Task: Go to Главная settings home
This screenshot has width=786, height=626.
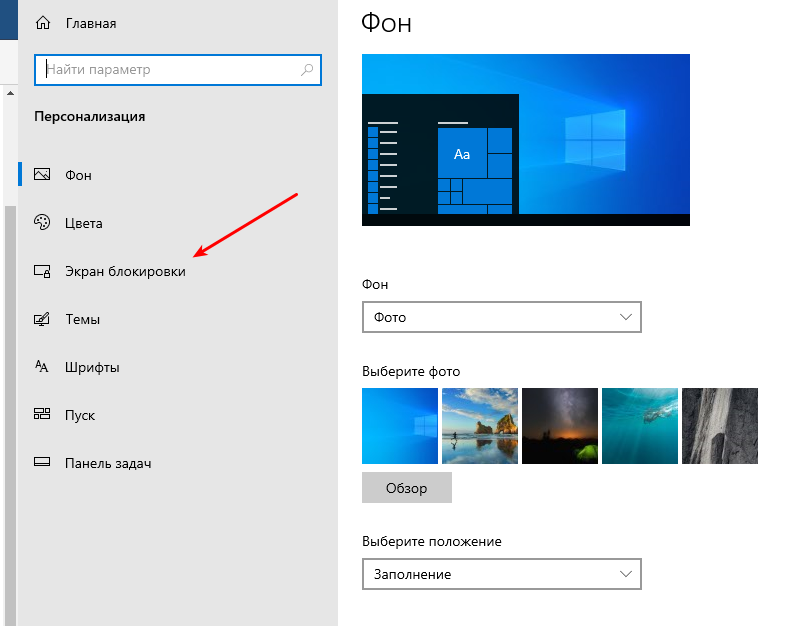Action: [90, 23]
